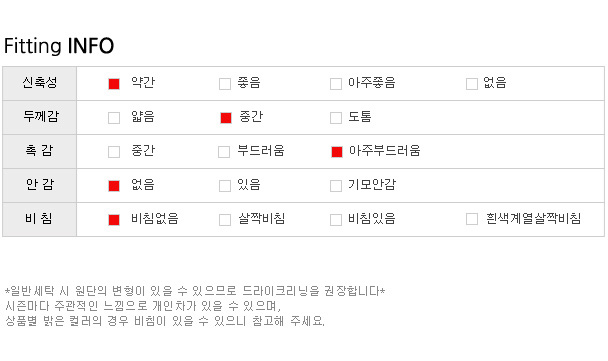Screen dimensions: 608x361
Task: Check the 도톰 thickness box
Action: click(336, 118)
